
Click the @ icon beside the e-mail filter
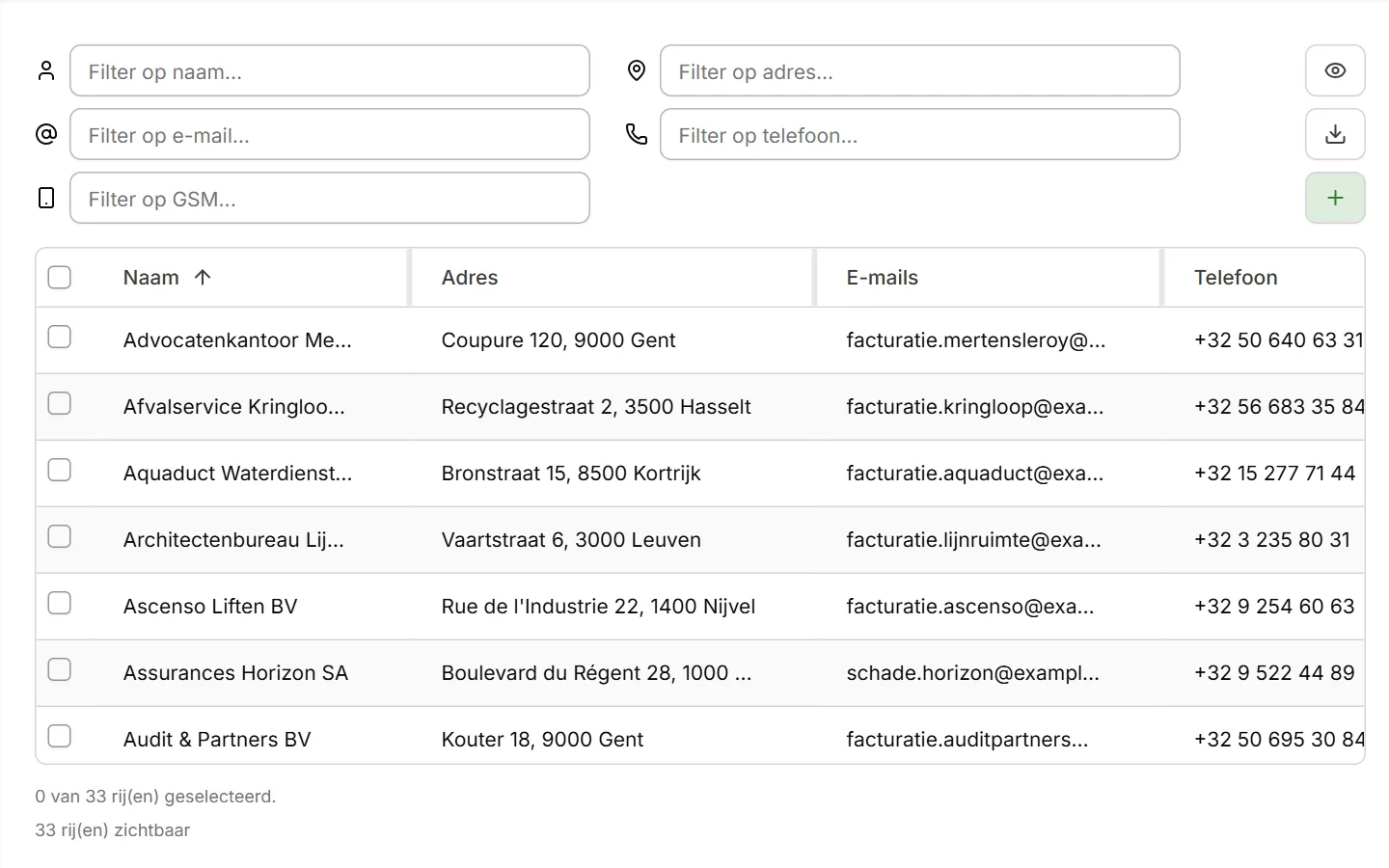click(46, 134)
